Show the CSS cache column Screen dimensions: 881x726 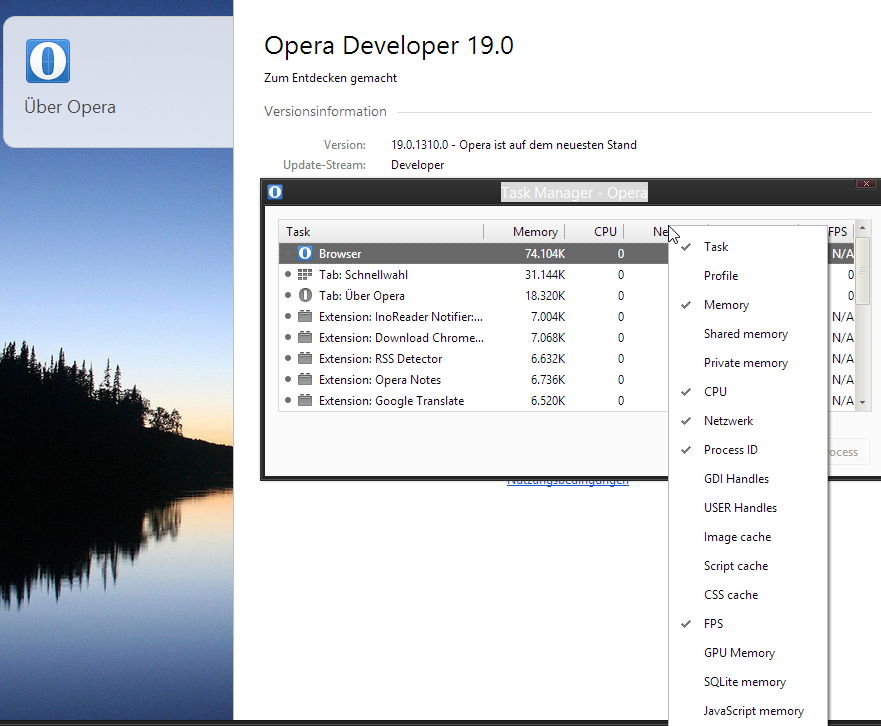point(748,595)
